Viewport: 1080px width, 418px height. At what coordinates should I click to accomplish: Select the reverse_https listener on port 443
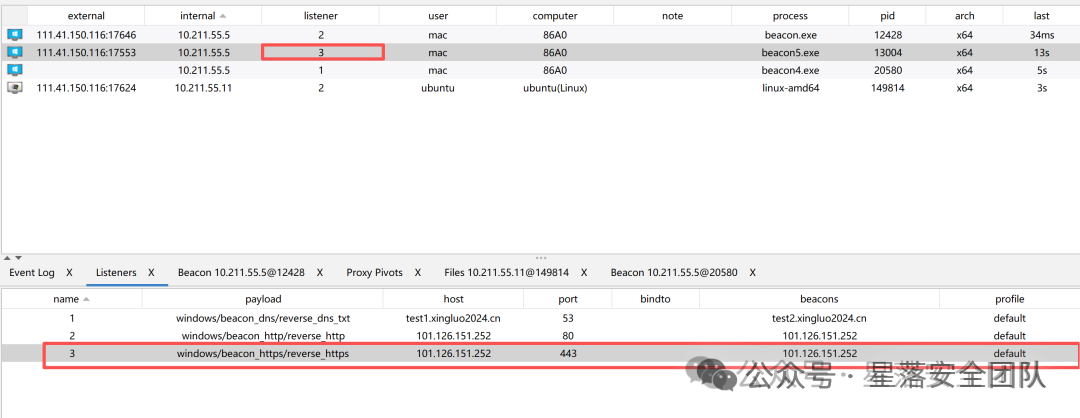[x=539, y=353]
